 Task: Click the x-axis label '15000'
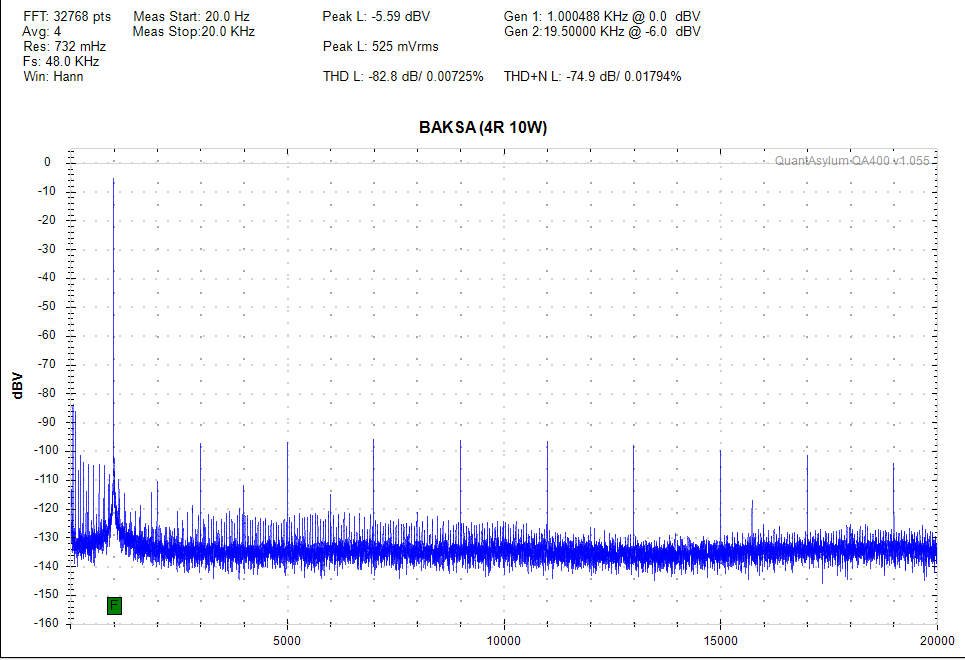720,640
